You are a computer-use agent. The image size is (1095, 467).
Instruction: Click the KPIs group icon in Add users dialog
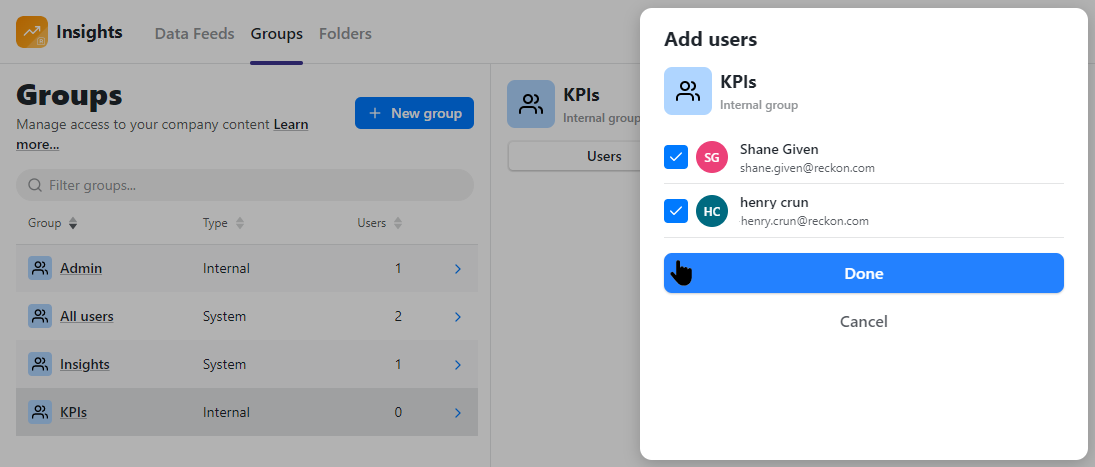tap(688, 91)
